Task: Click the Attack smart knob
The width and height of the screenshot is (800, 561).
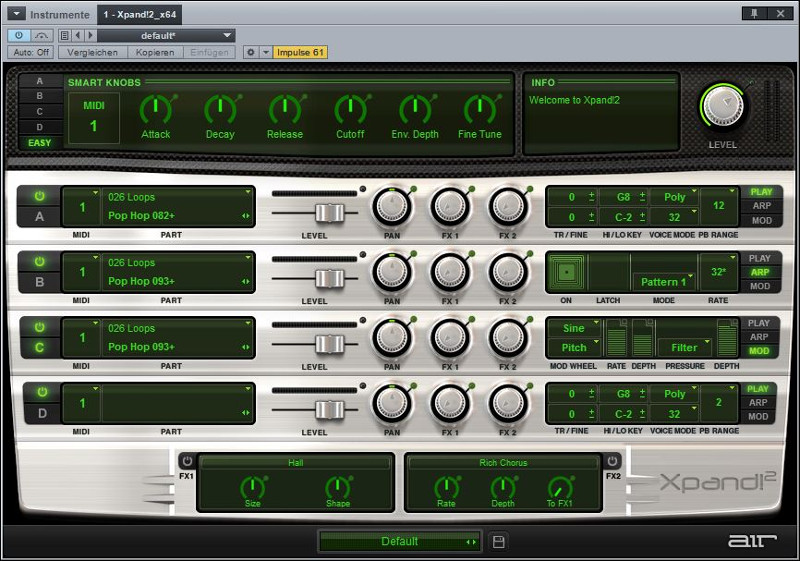Action: 156,109
